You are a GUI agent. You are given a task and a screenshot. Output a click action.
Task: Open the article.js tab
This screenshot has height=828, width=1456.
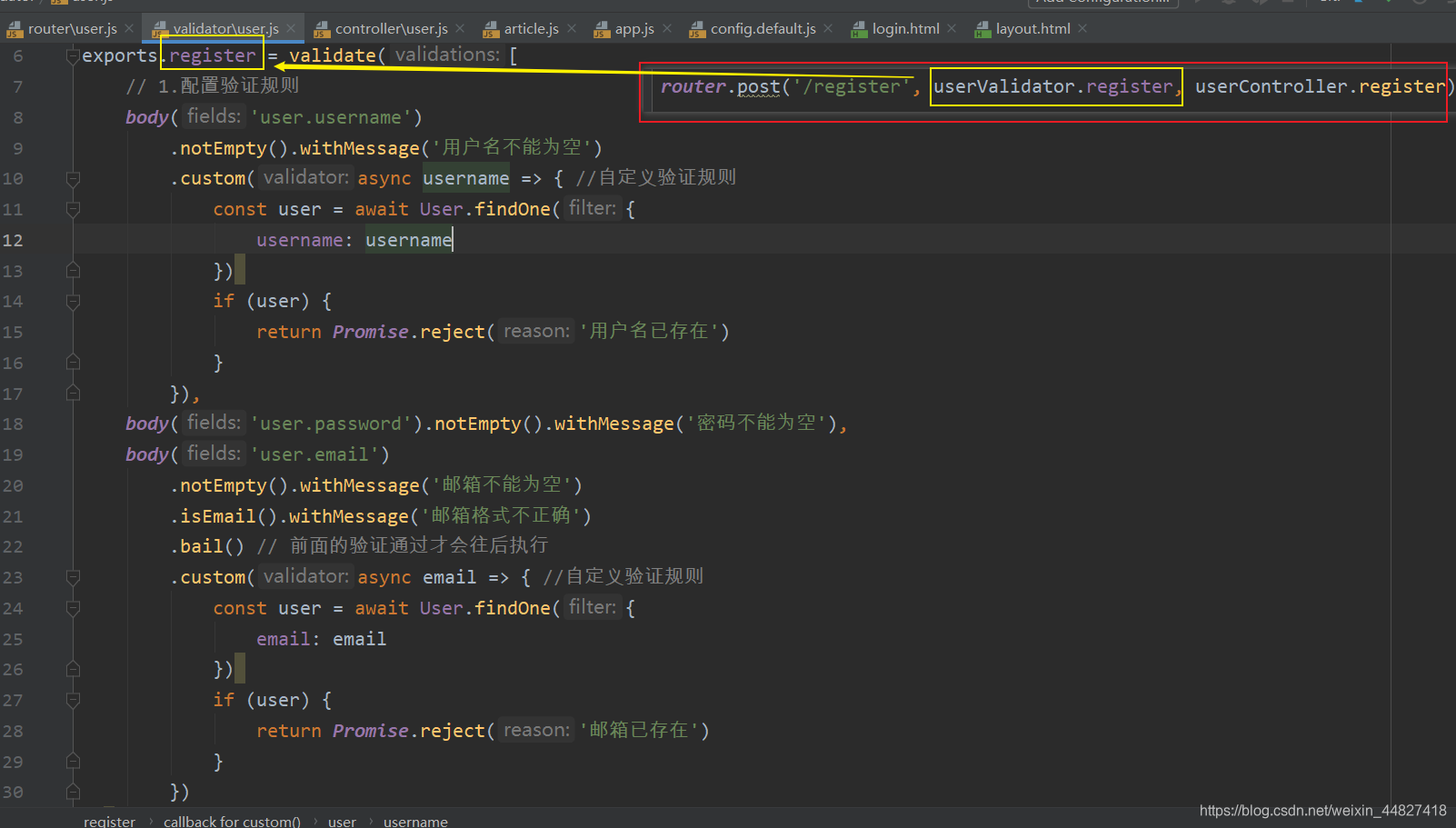point(532,29)
